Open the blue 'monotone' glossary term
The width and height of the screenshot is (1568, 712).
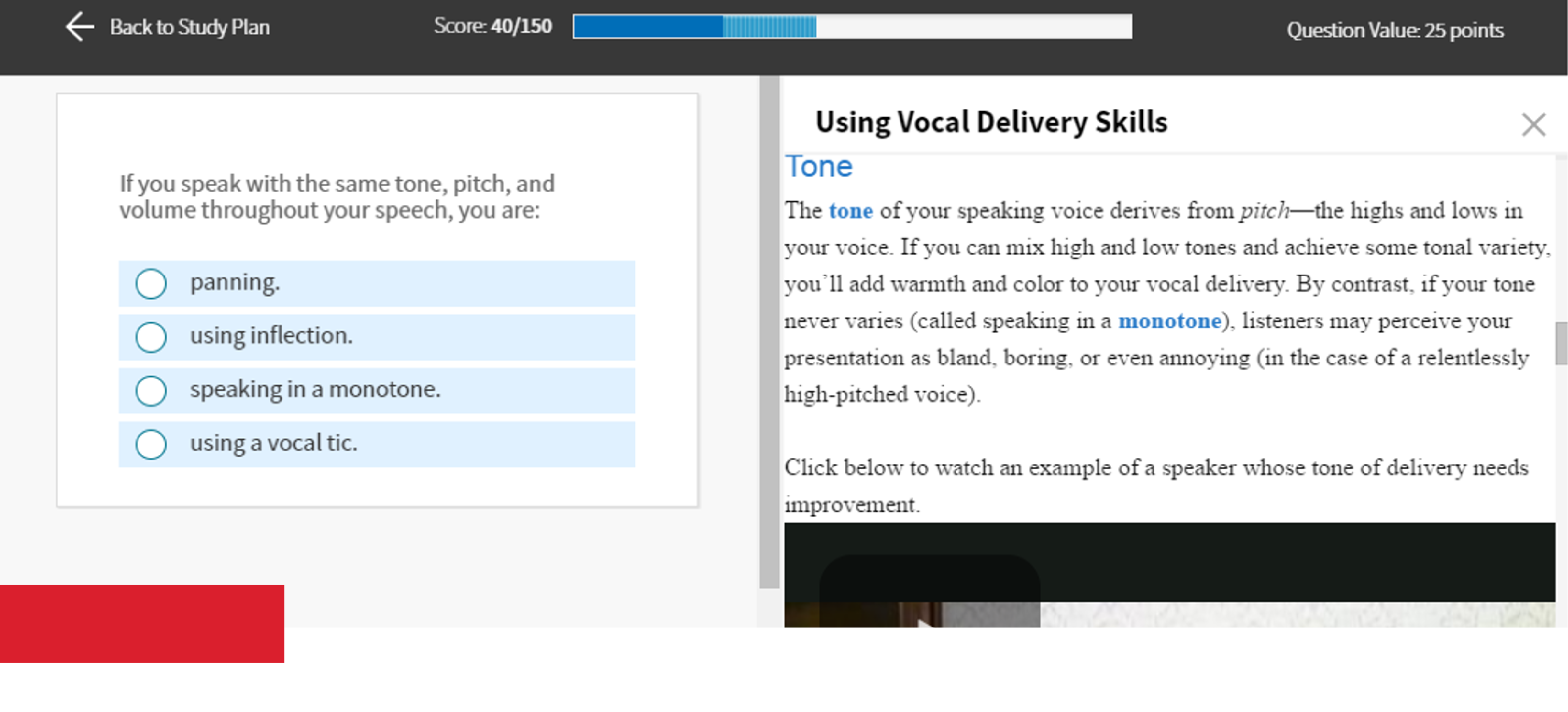1169,321
